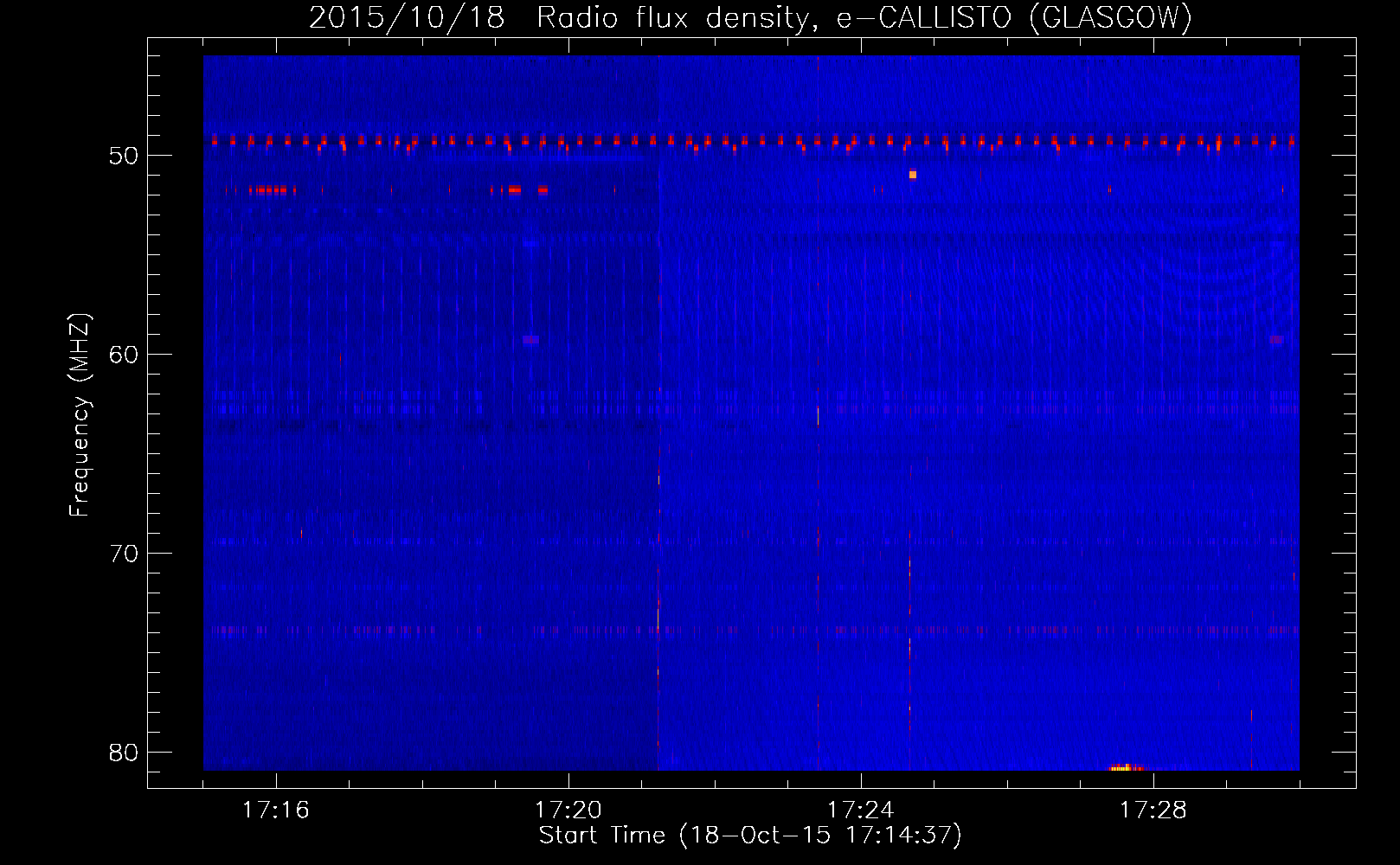Click the orange square burst near 51 MHz

point(912,175)
